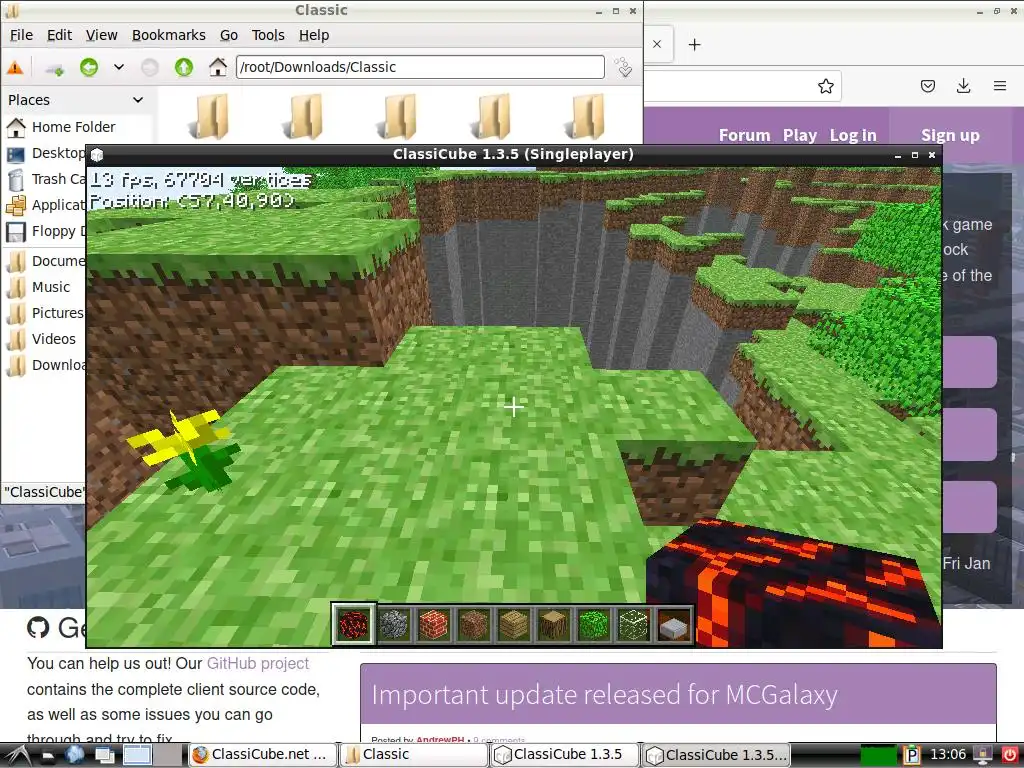The image size is (1024, 768).
Task: Open 'Important update released for MCGalaxy' post
Action: click(604, 695)
